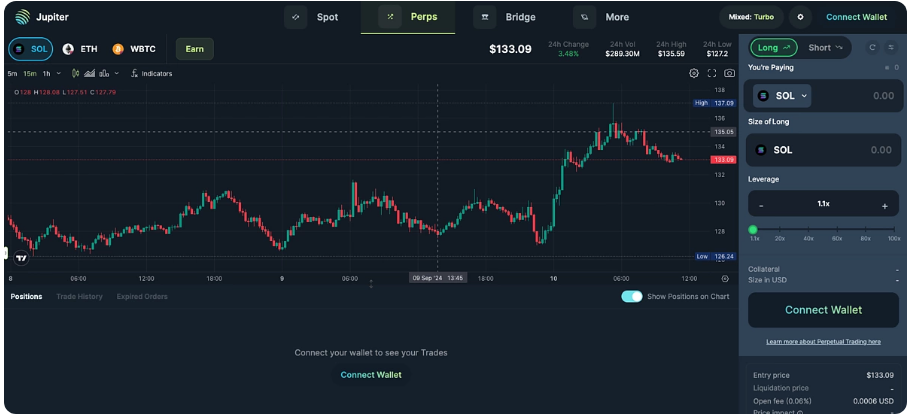Click the WBTC coin icon
The image size is (909, 418).
118,49
